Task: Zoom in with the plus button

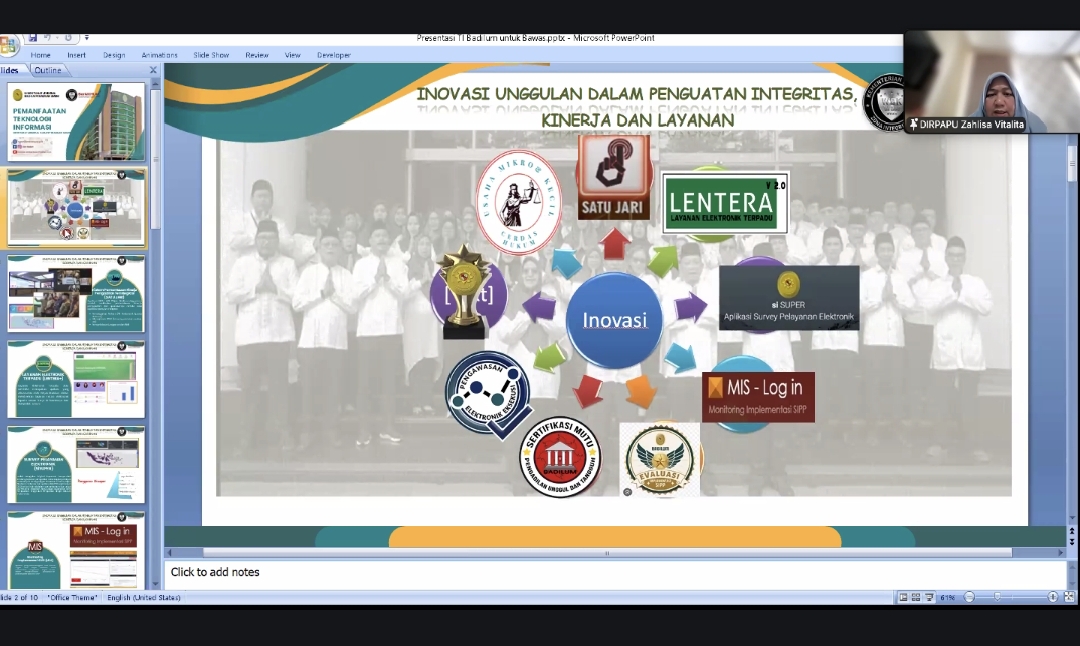Action: pyautogui.click(x=1052, y=598)
